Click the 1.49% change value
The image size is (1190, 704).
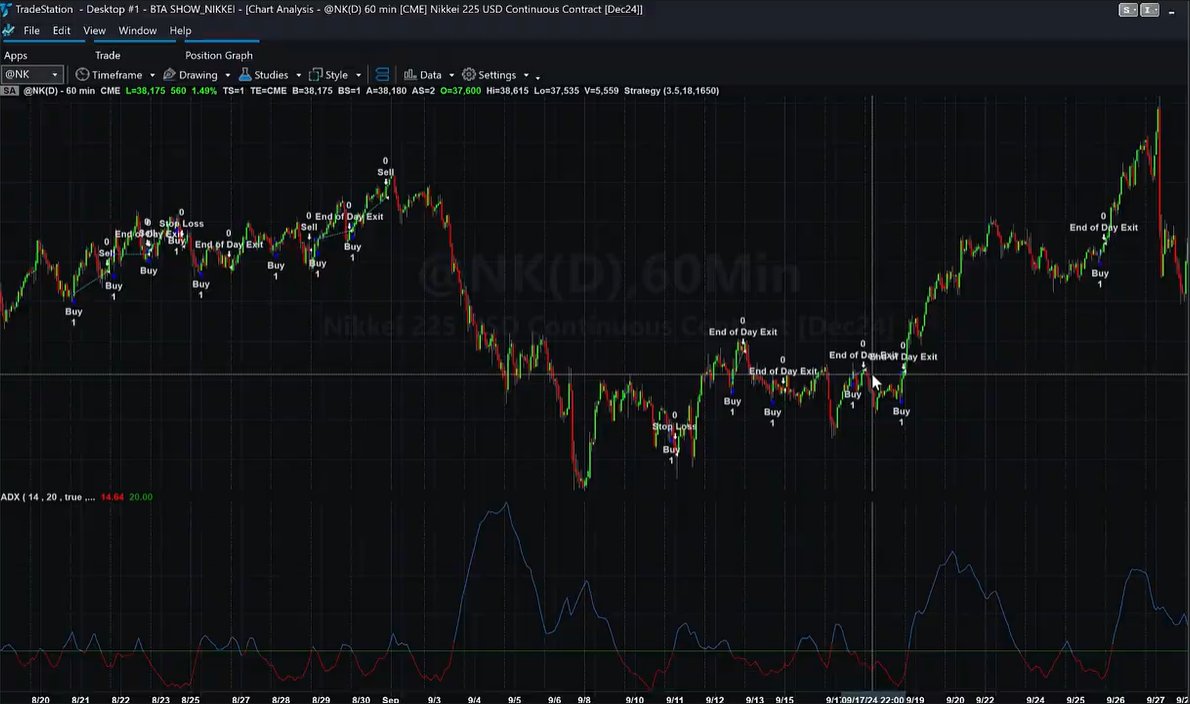pyautogui.click(x=204, y=90)
